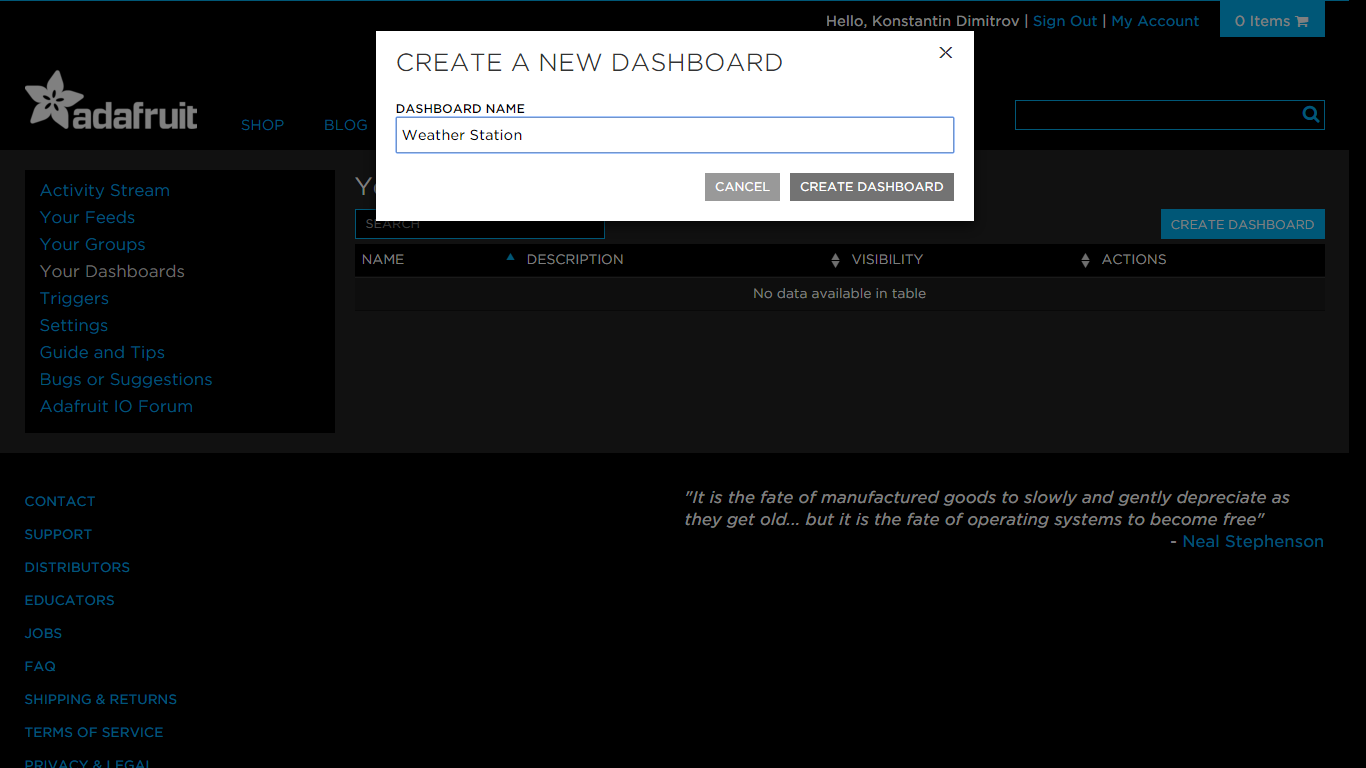Dismiss the dialog with the X icon
Image resolution: width=1366 pixels, height=768 pixels.
(x=945, y=52)
